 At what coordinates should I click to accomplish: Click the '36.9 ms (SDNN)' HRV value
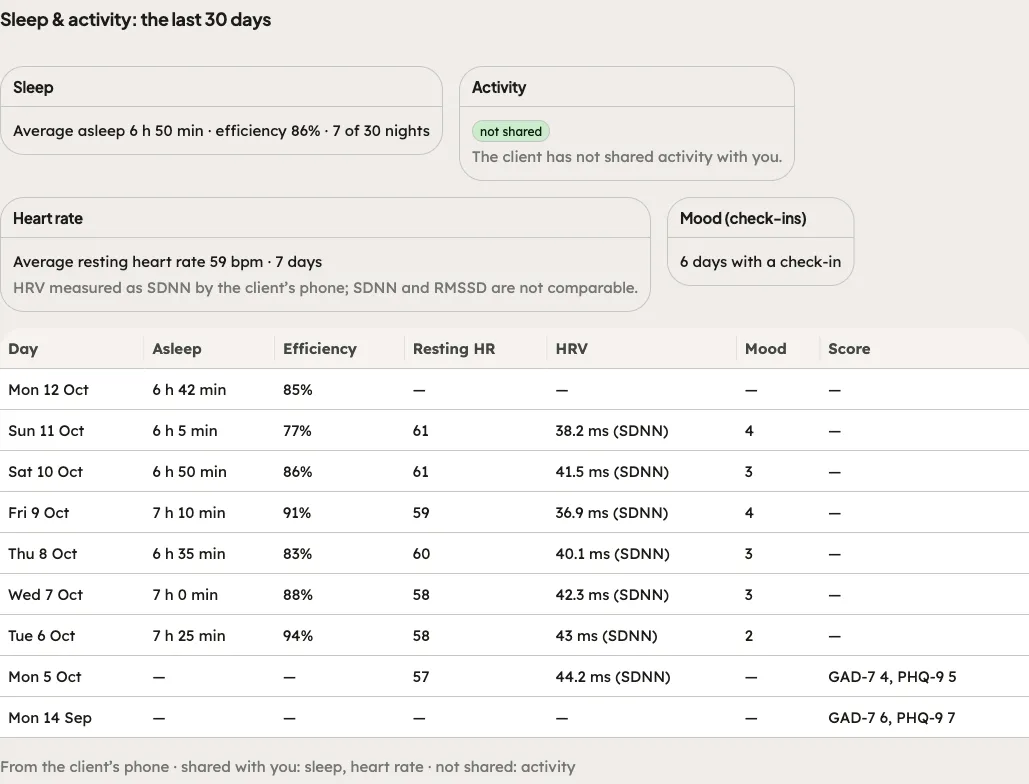click(612, 513)
